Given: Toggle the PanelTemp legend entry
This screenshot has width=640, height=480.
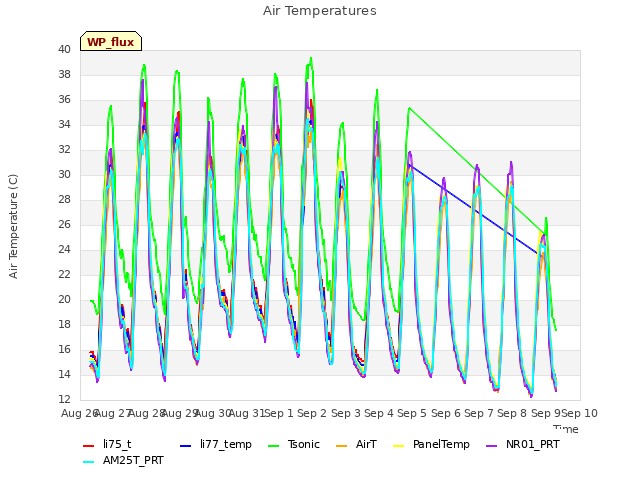Looking at the screenshot, I should pos(431,444).
